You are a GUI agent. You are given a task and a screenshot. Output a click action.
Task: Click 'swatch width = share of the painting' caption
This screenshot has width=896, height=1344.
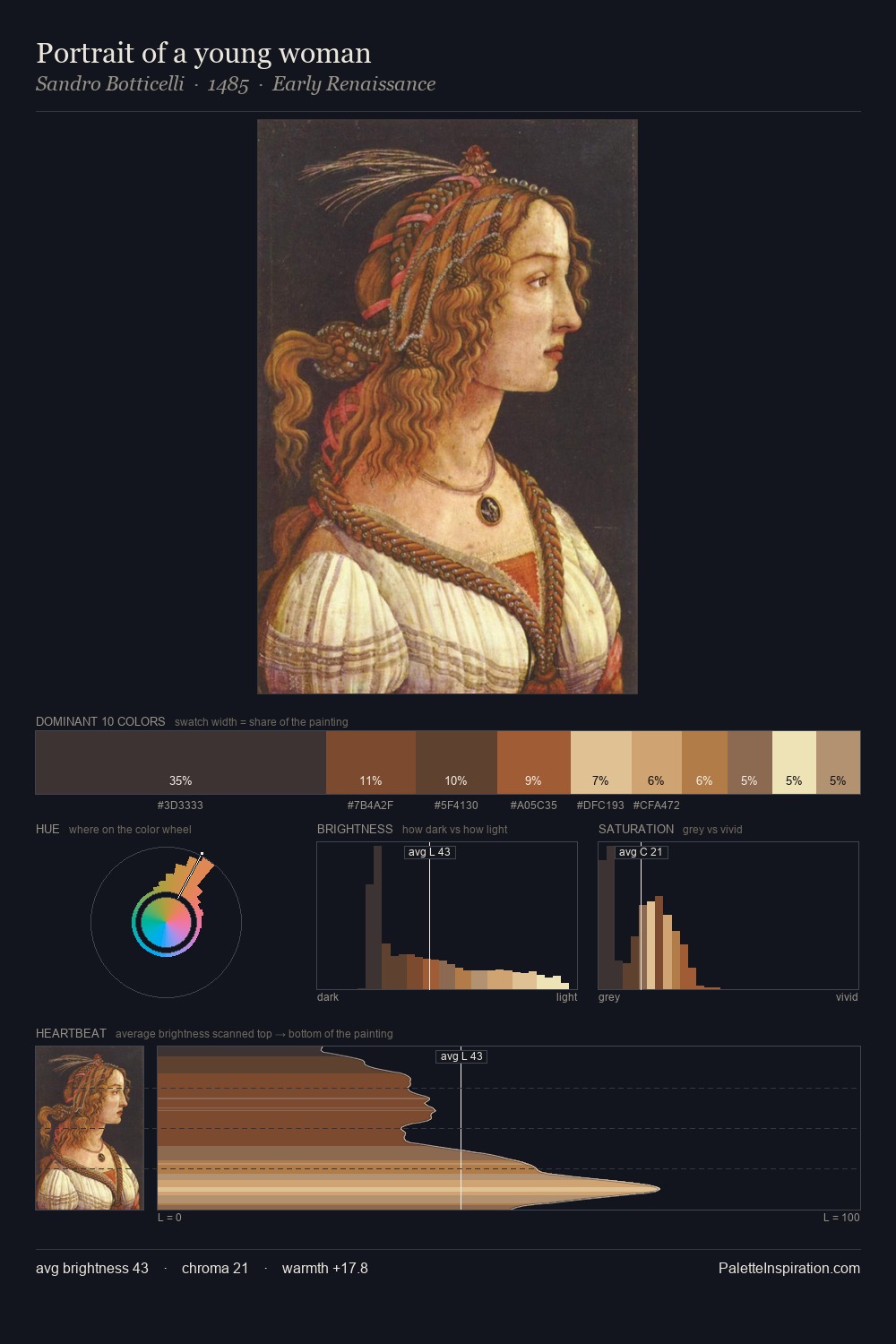262,722
